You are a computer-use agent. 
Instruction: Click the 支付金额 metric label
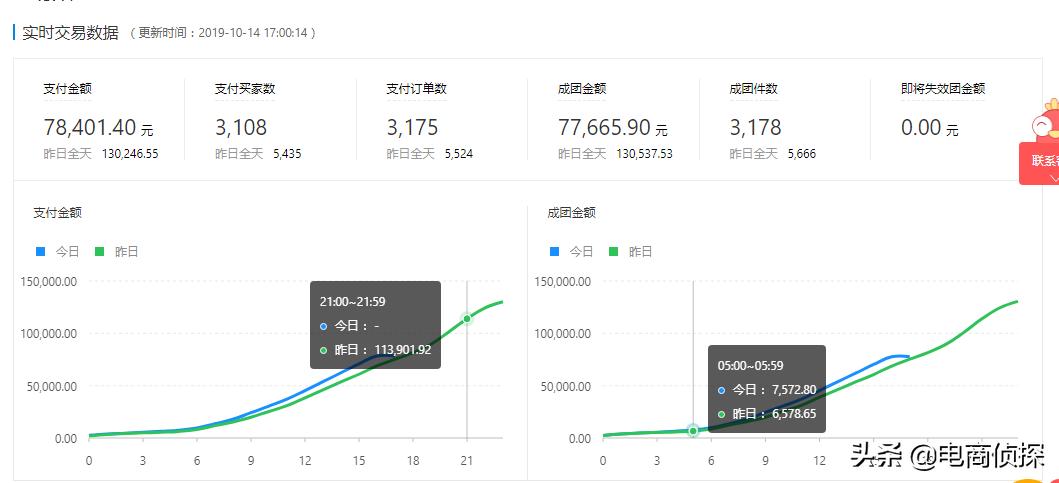[x=68, y=88]
